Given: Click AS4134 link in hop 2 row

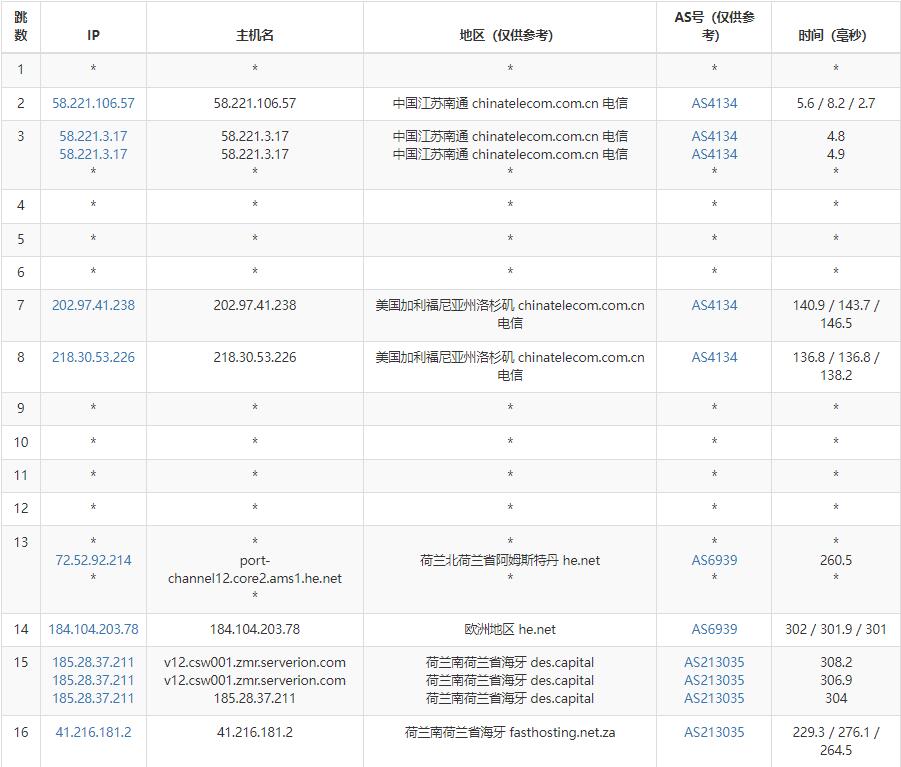Looking at the screenshot, I should (x=714, y=103).
